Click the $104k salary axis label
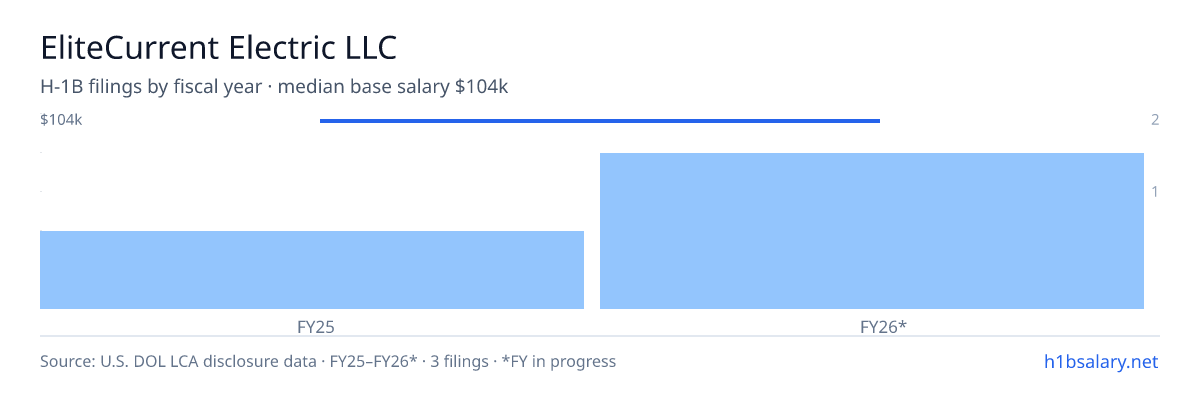This screenshot has width=1200, height=400. (x=61, y=120)
